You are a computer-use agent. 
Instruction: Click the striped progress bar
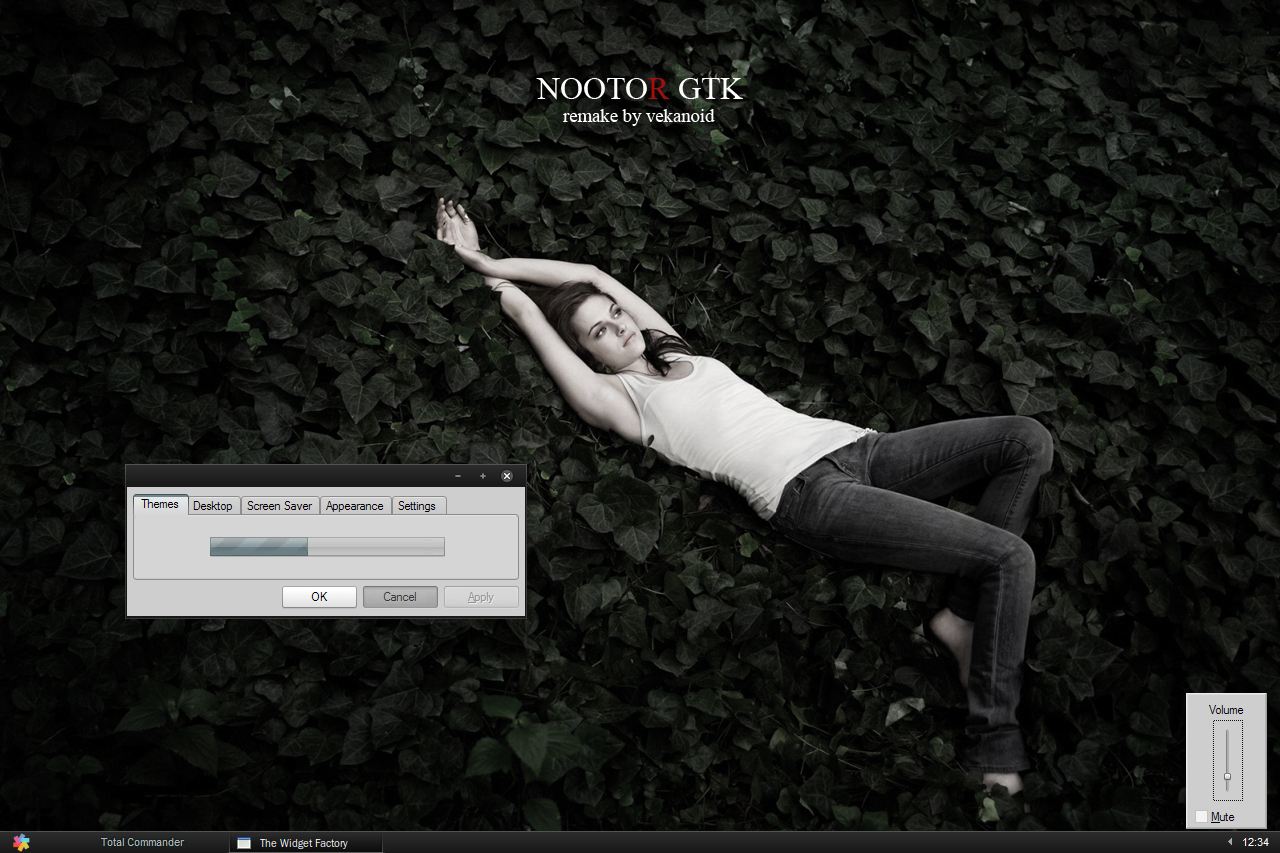click(325, 547)
